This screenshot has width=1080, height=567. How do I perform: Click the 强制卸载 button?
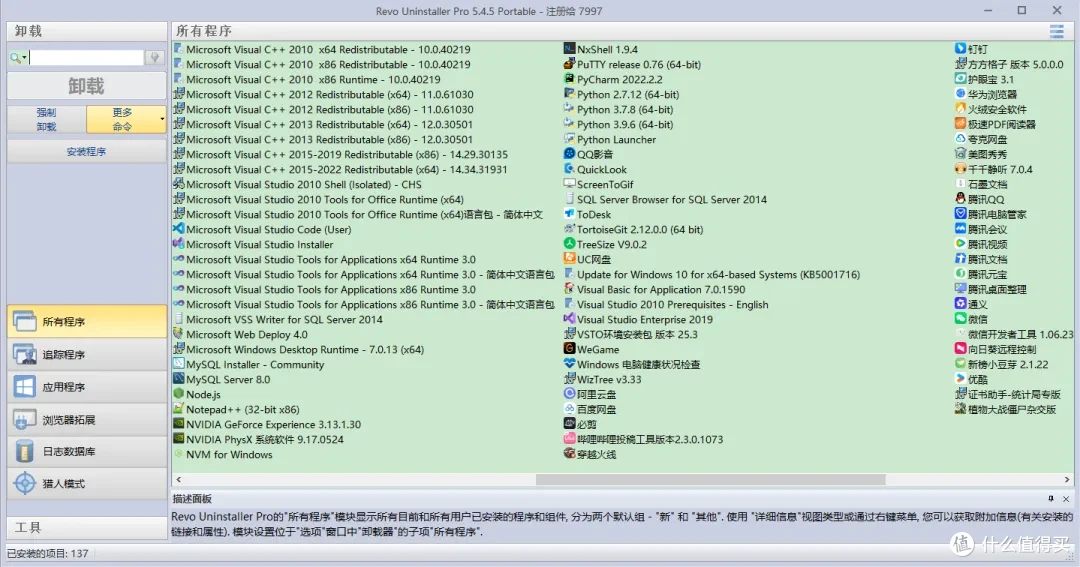pos(47,119)
